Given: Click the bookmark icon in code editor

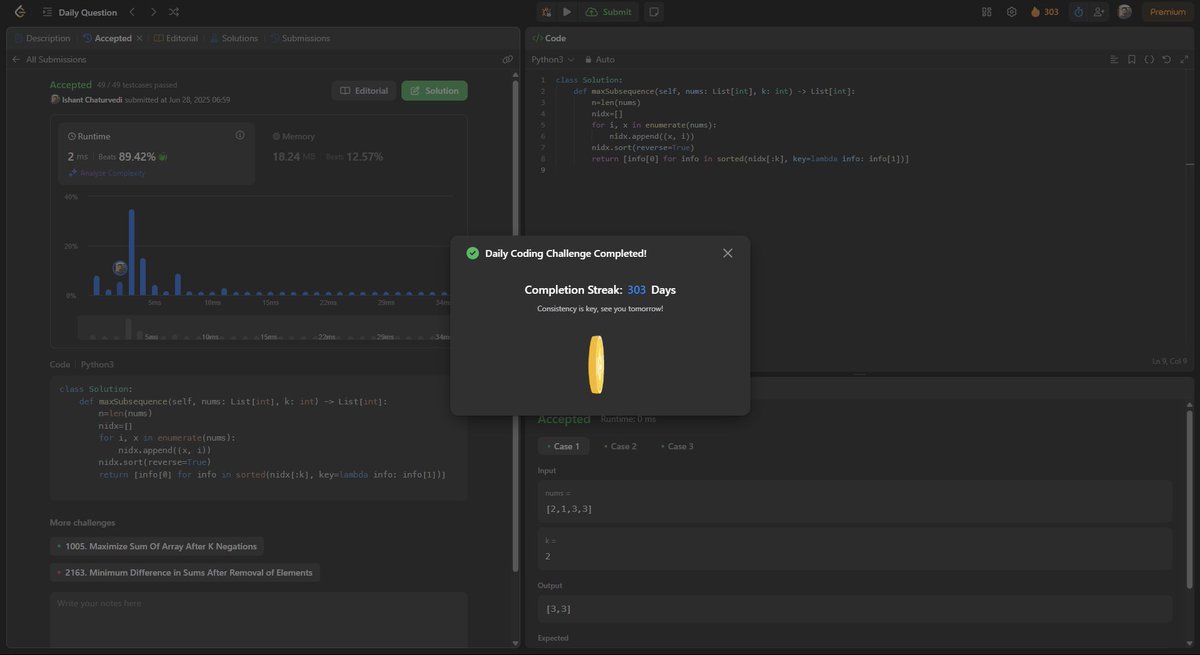Looking at the screenshot, I should coord(1132,59).
